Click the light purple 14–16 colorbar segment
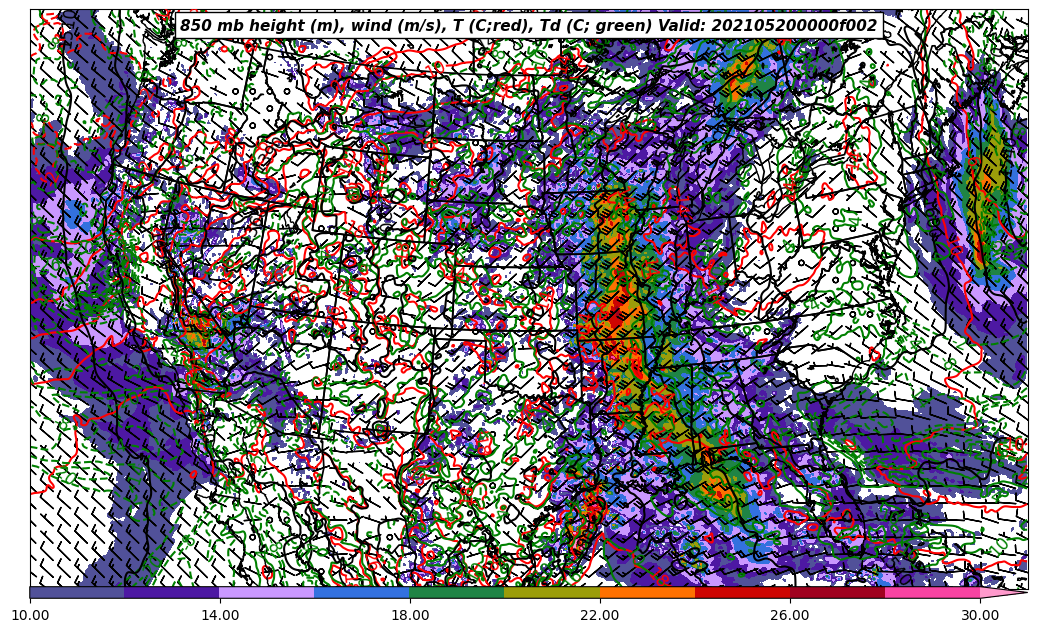Viewport: 1037px width, 632px height. point(267,592)
